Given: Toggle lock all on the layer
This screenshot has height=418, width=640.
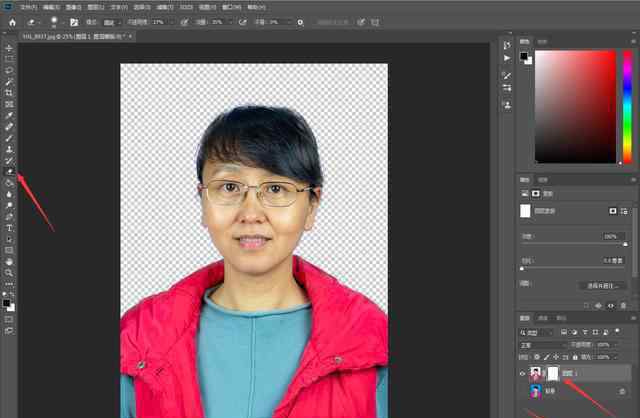Looking at the screenshot, I should pyautogui.click(x=575, y=357).
